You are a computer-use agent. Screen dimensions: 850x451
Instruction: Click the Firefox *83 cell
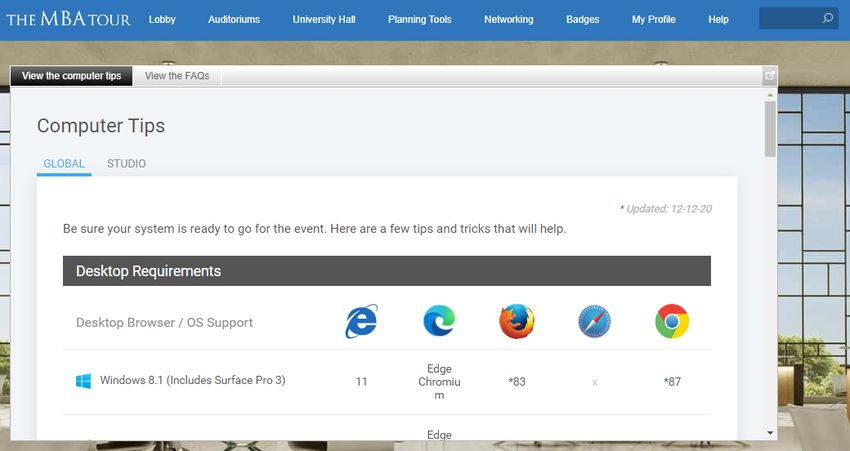tap(517, 382)
